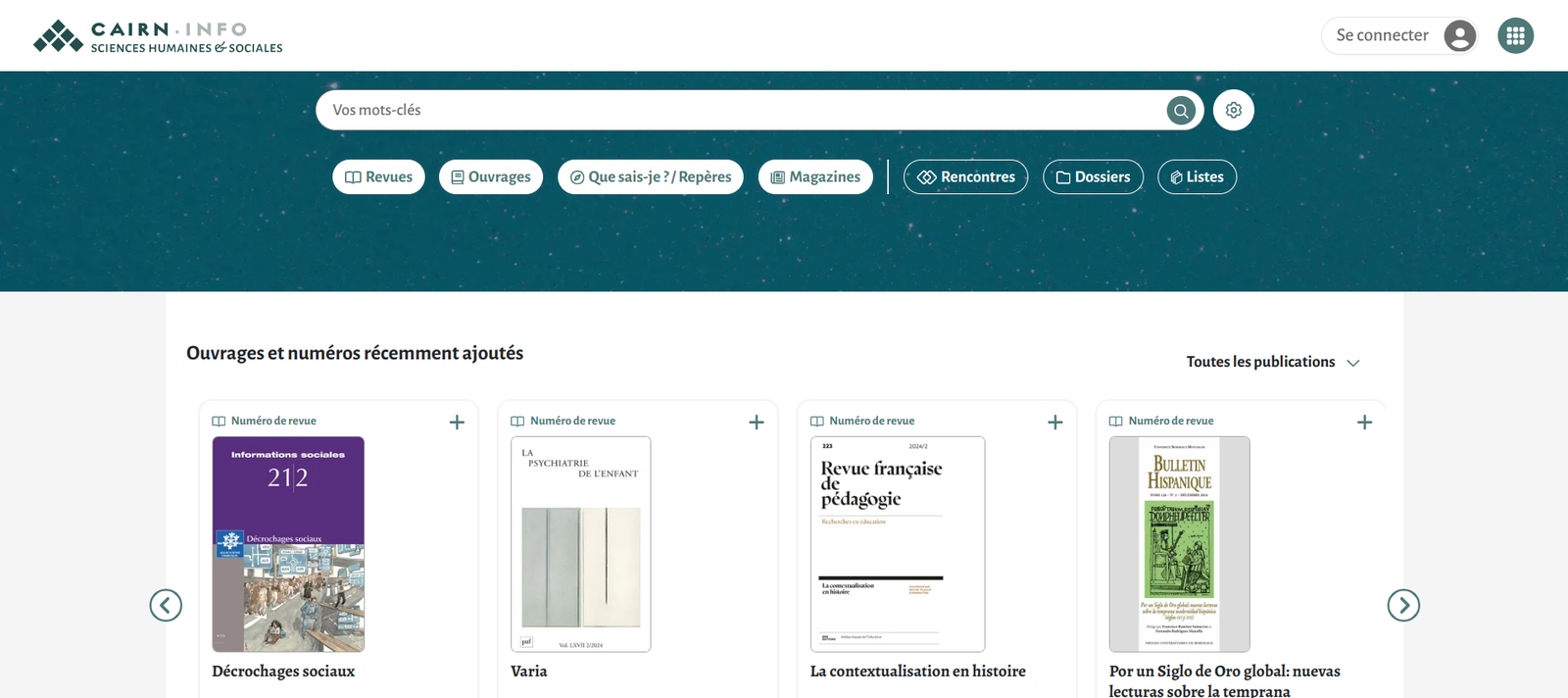Select the Revues category tab
The height and width of the screenshot is (698, 1568).
click(x=378, y=177)
